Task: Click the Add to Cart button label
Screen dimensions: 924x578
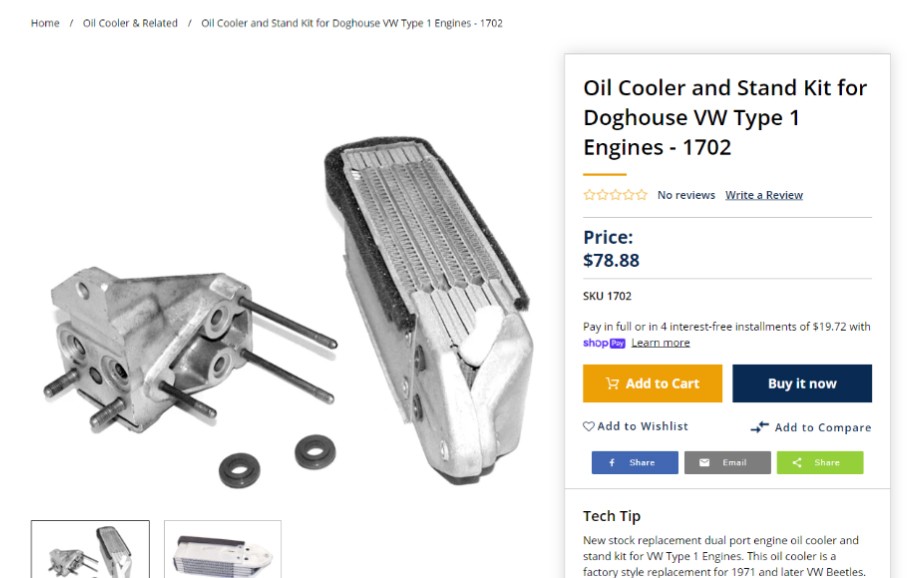Action: [x=662, y=384]
